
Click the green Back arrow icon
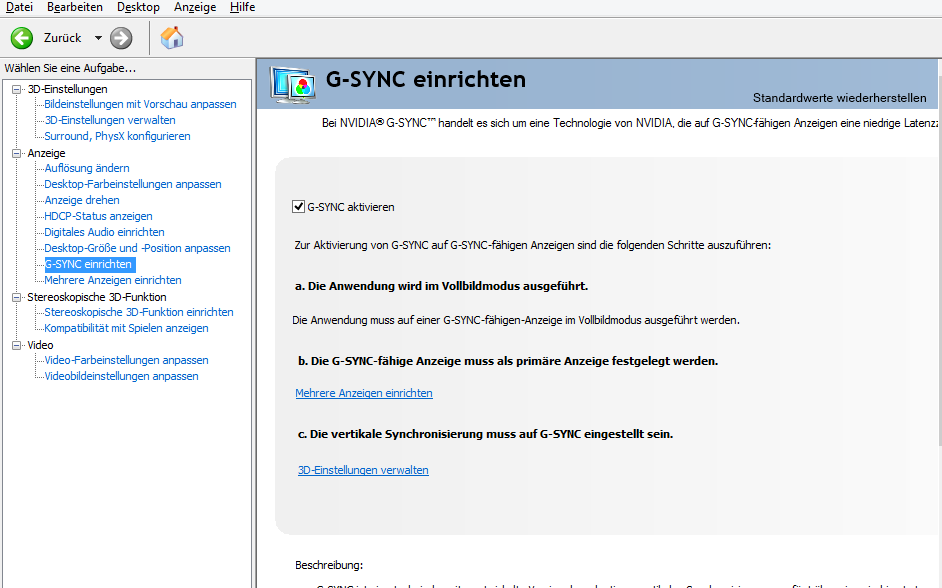coord(22,38)
